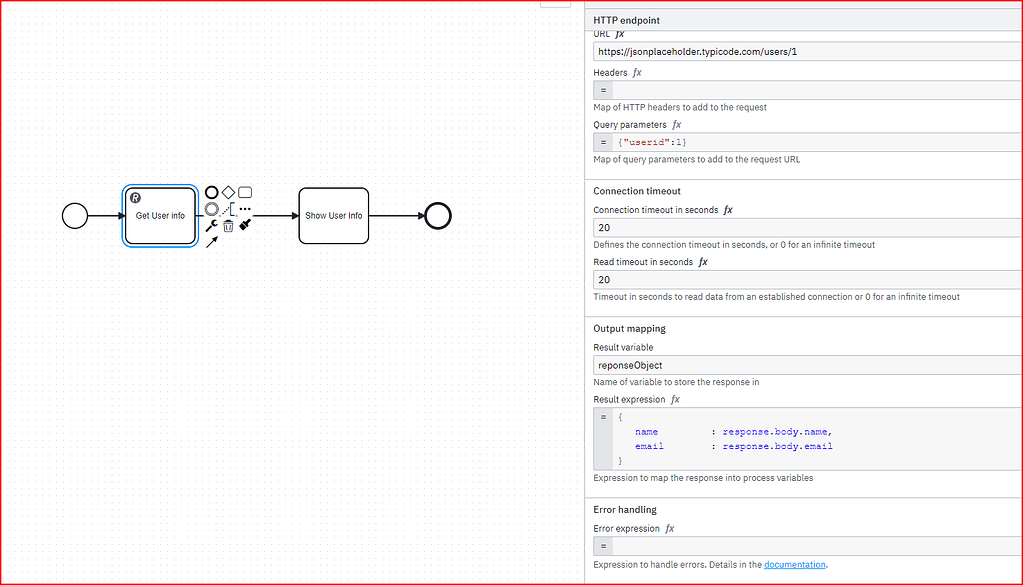Viewport: 1023px width, 585px height.
Task: Click 'Map of HTTP headers to add' description
Action: click(680, 108)
